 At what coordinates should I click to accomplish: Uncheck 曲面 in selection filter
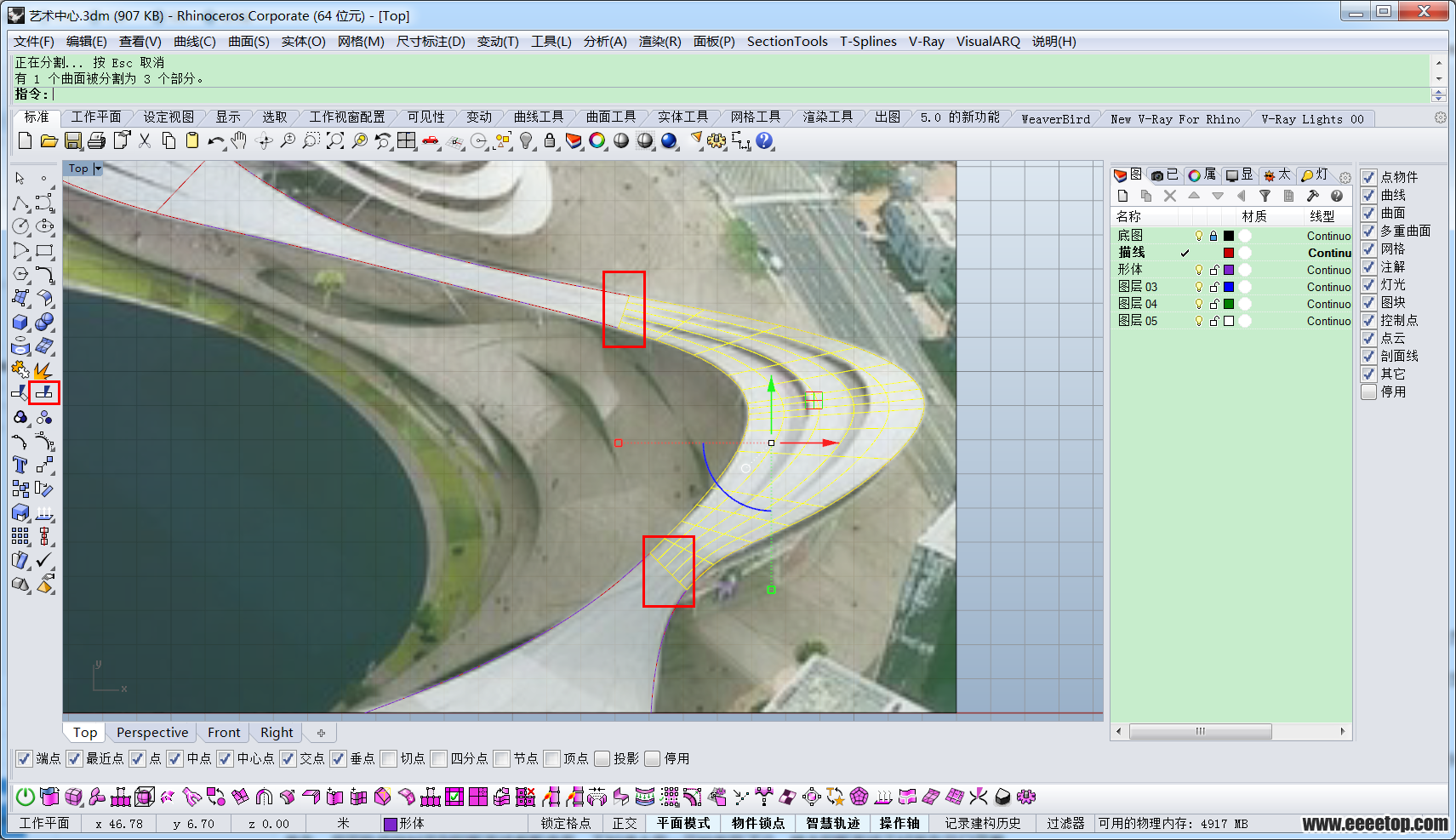tap(1368, 213)
